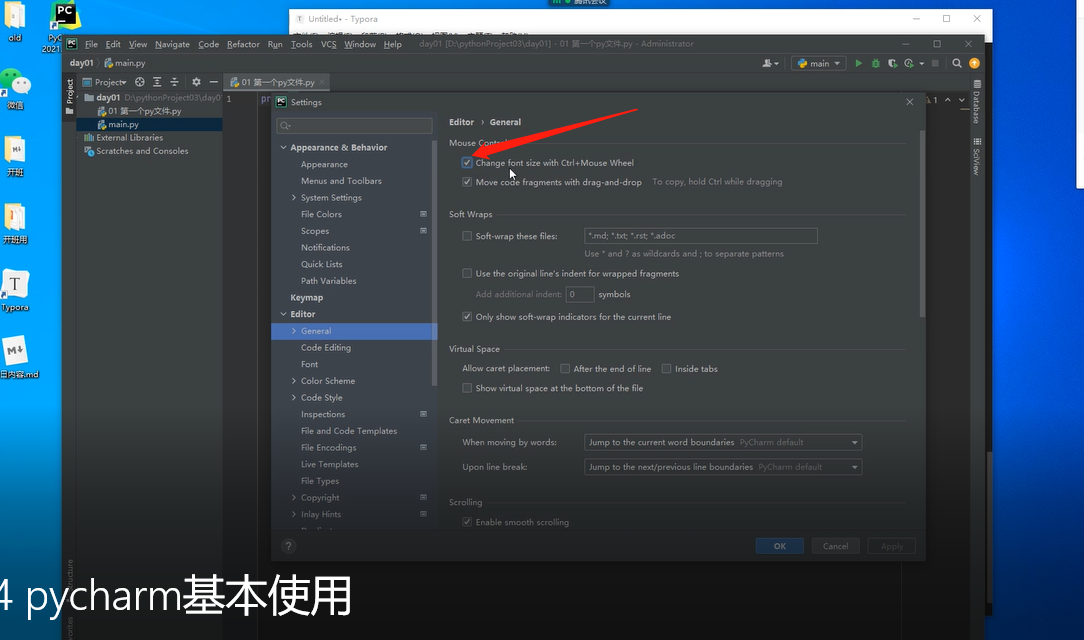Image resolution: width=1084 pixels, height=640 pixels.
Task: Click the Settings search input field
Action: coord(354,125)
